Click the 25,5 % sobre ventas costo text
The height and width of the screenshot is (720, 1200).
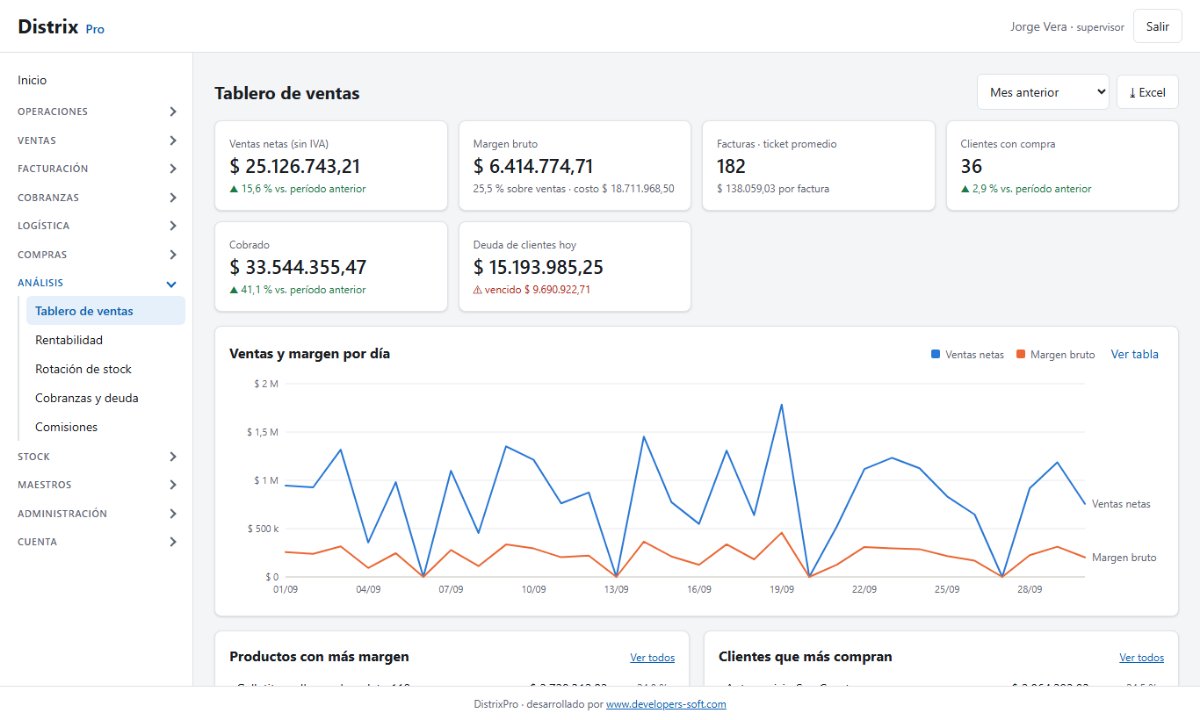[x=574, y=189]
